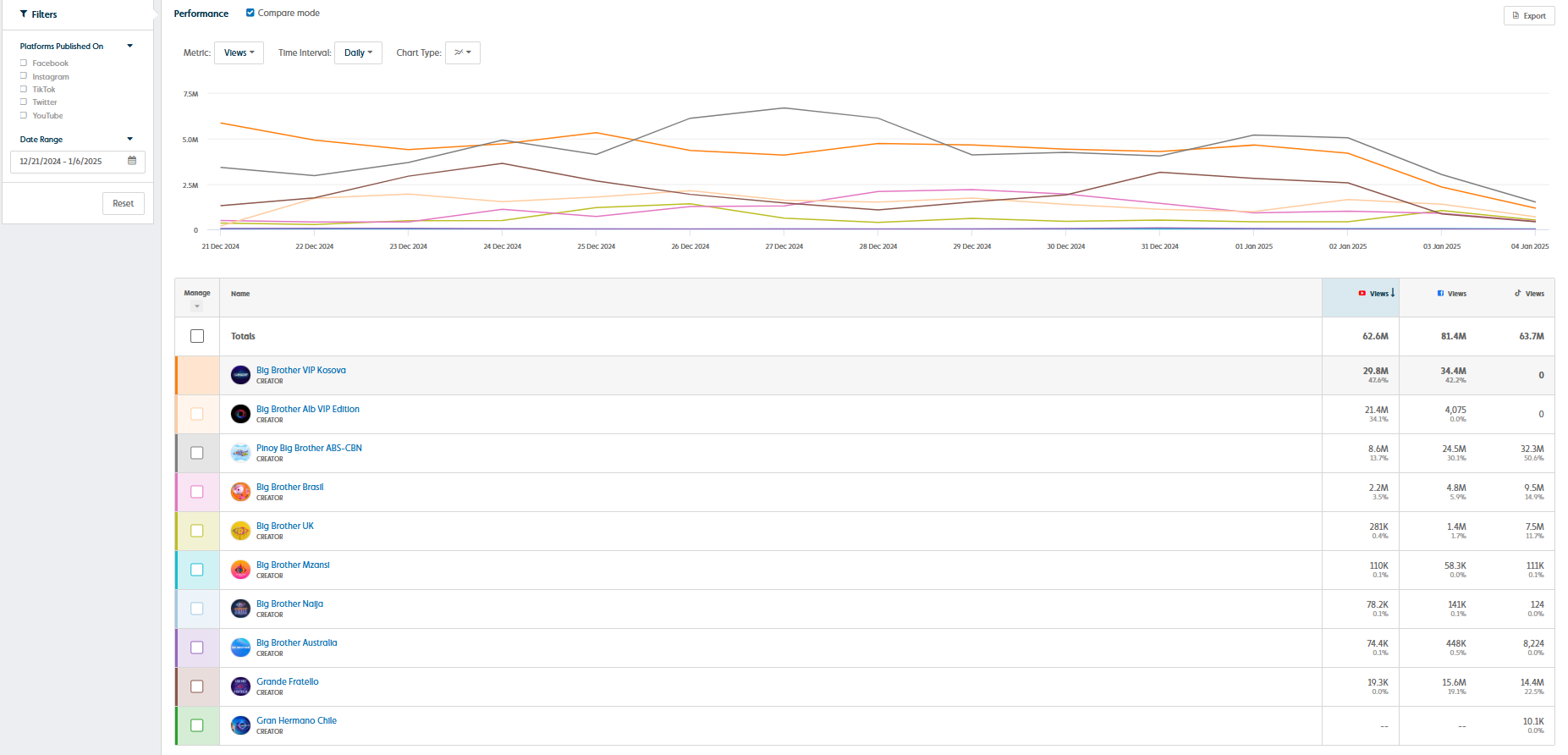This screenshot has height=755, width=1568.
Task: Click Gran Hermano Chile avatar
Action: tap(240, 725)
